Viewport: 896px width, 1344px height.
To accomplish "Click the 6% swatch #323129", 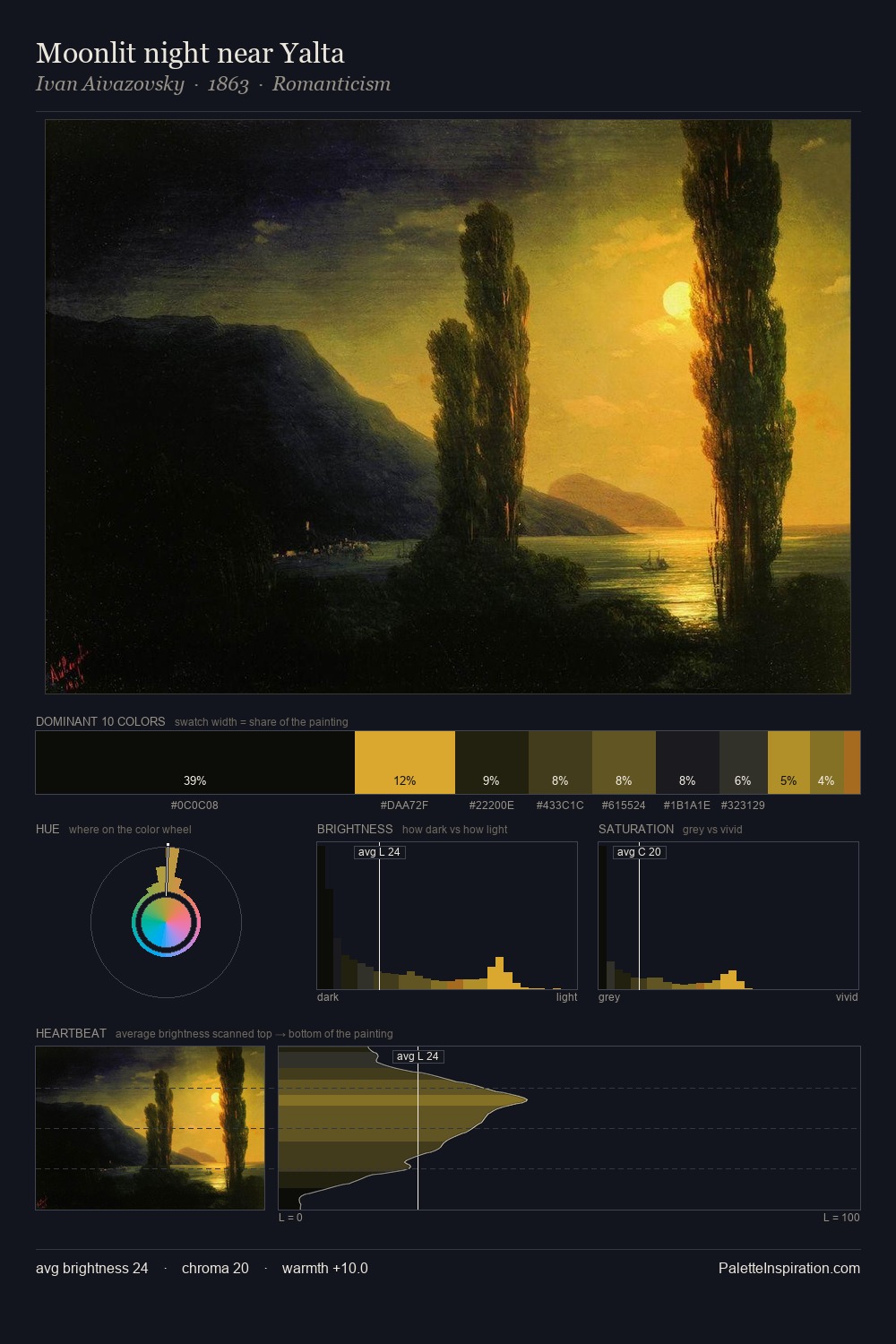I will tap(744, 762).
